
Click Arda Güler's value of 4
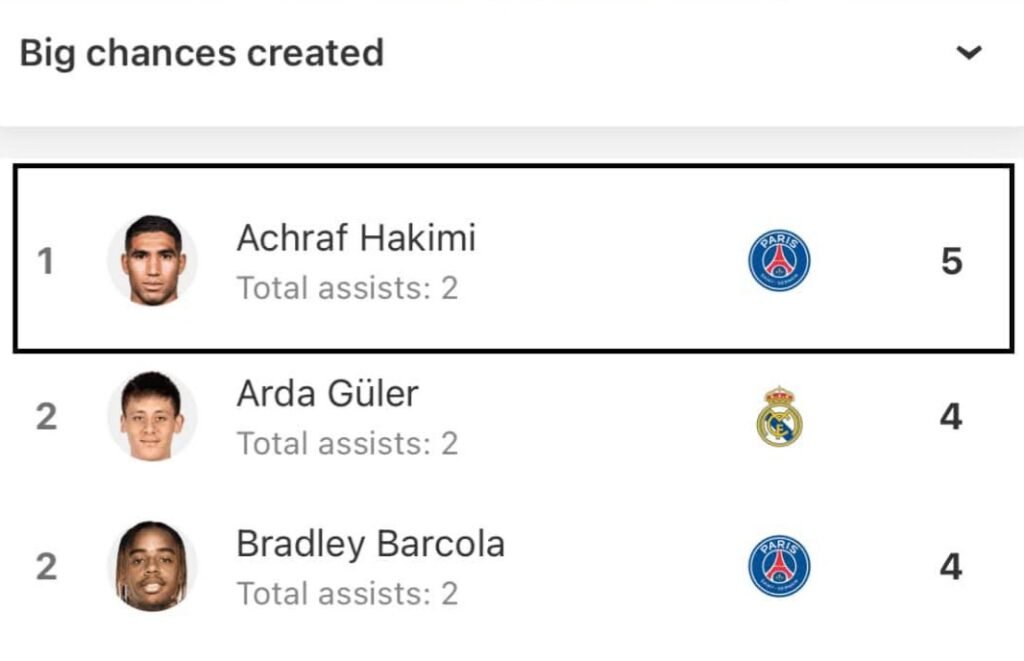(x=951, y=417)
